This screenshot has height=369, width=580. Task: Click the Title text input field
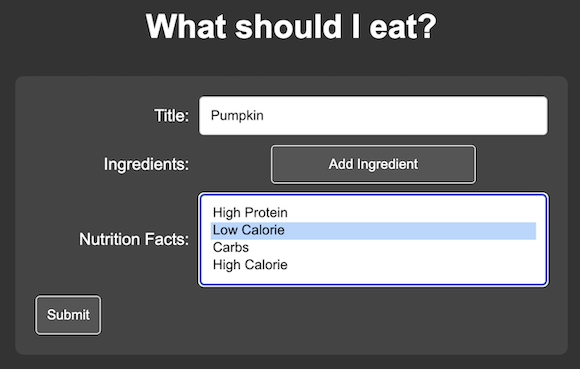click(x=373, y=116)
